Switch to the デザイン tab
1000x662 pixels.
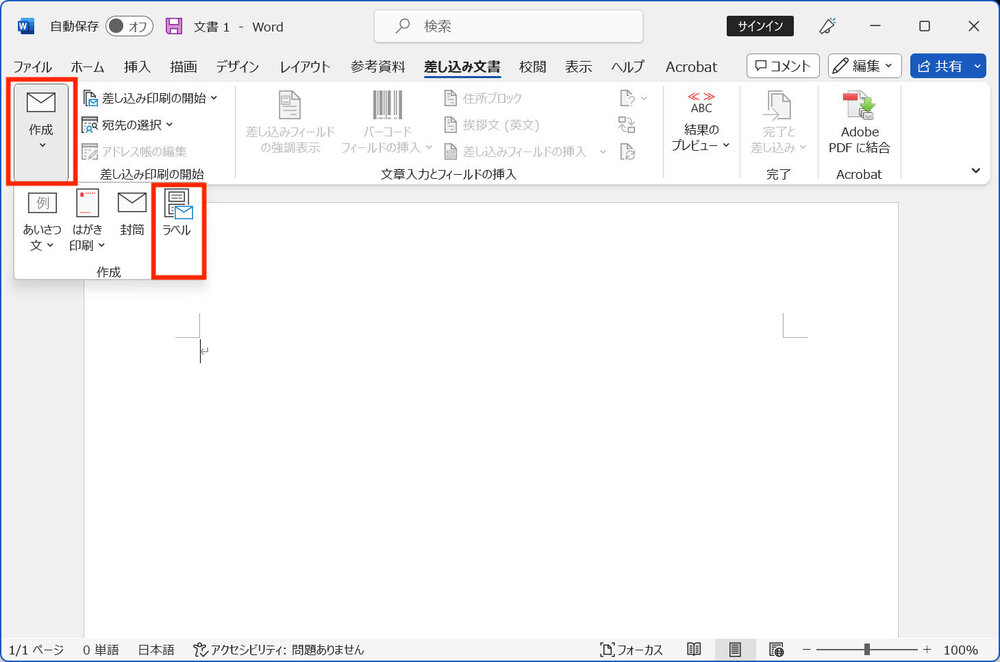coord(237,67)
